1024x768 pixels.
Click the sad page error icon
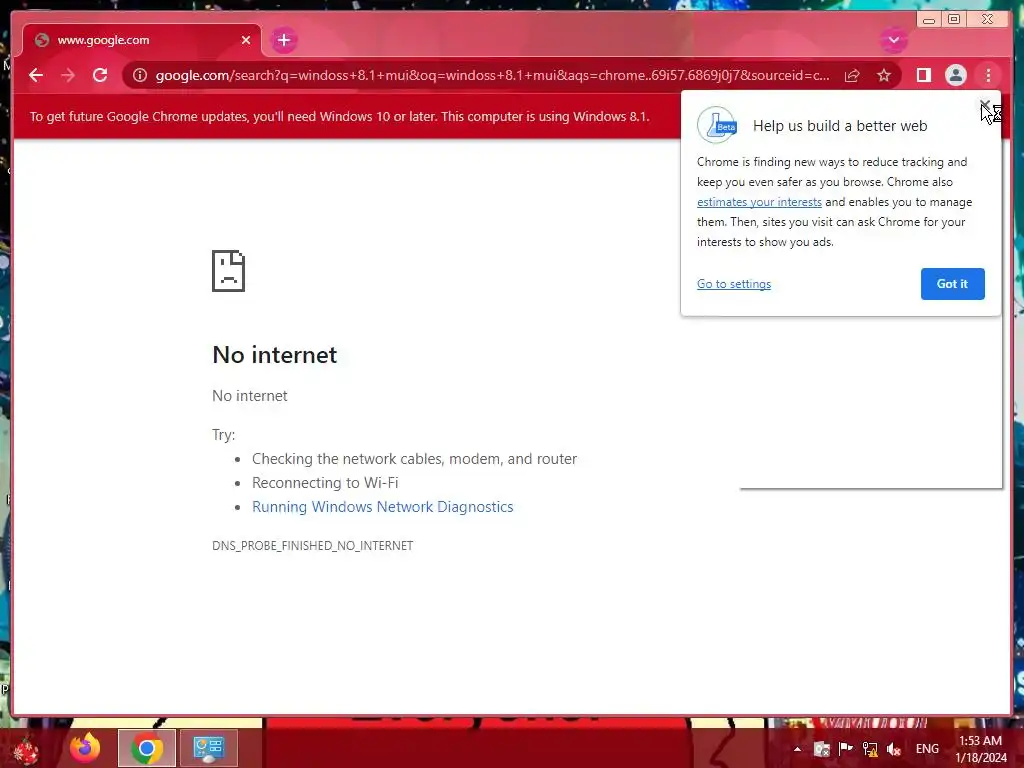[x=229, y=271]
